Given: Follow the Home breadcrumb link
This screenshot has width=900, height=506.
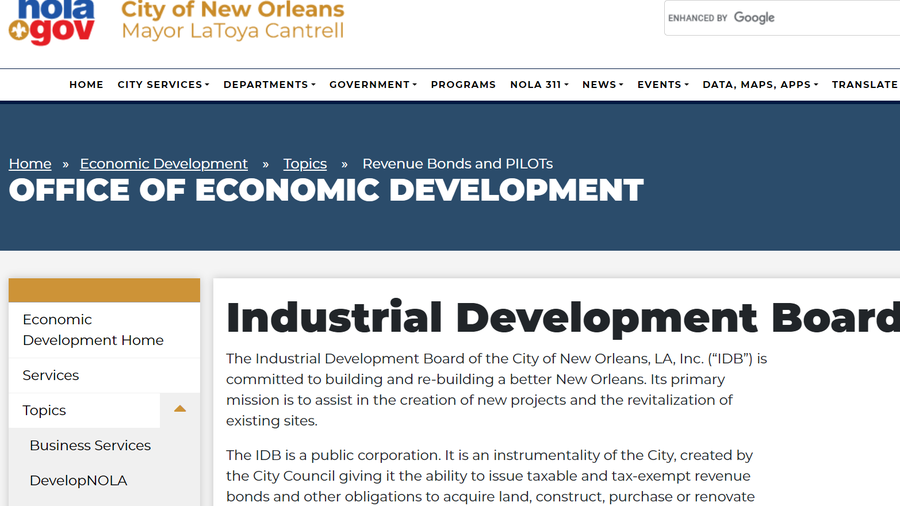Looking at the screenshot, I should pos(30,164).
